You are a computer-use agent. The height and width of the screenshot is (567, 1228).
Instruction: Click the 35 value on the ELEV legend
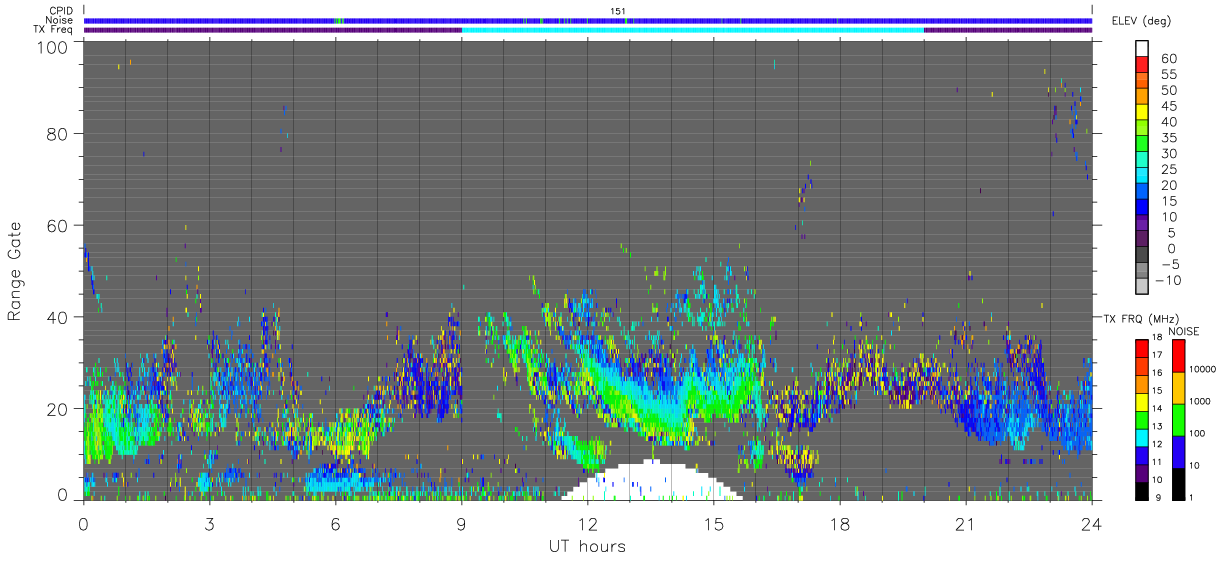click(1167, 137)
